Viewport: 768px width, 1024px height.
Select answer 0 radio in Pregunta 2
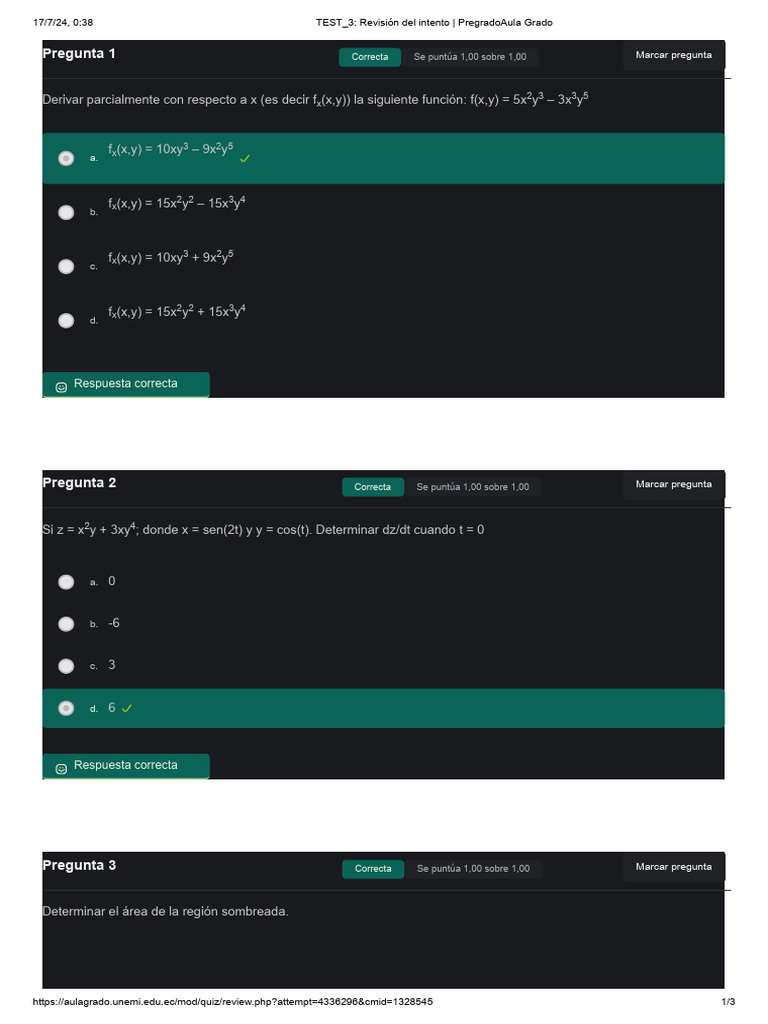[66, 581]
